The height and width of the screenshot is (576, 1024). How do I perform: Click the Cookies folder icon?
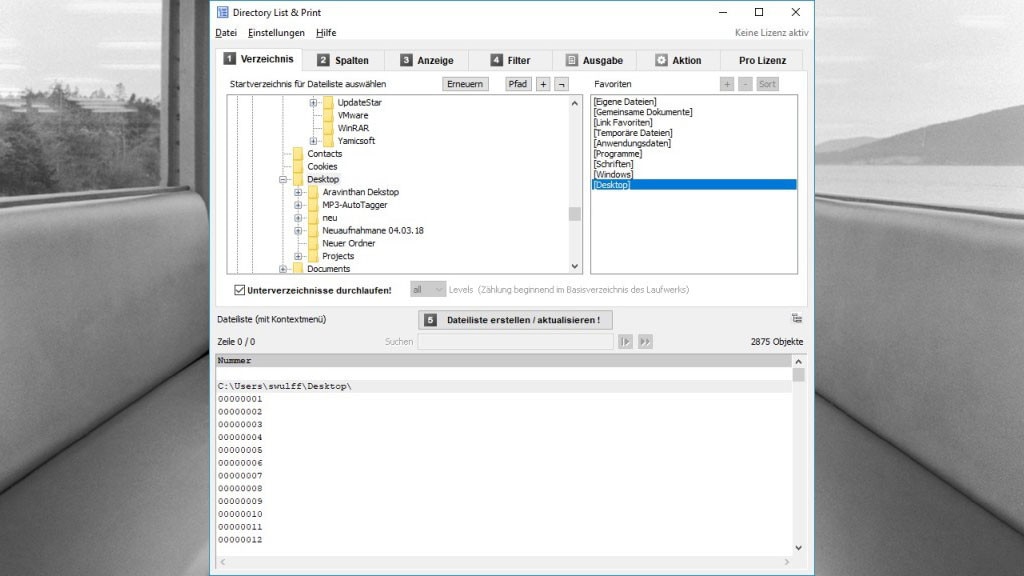point(298,166)
